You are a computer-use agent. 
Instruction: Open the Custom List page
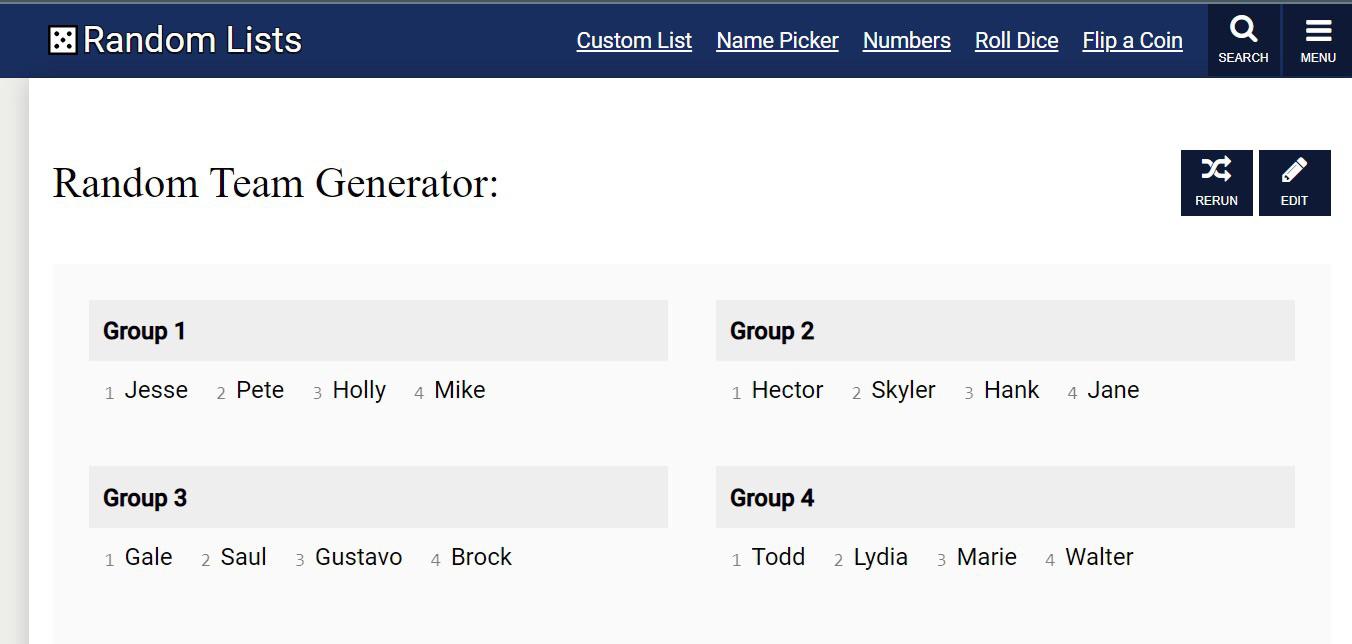(x=633, y=40)
